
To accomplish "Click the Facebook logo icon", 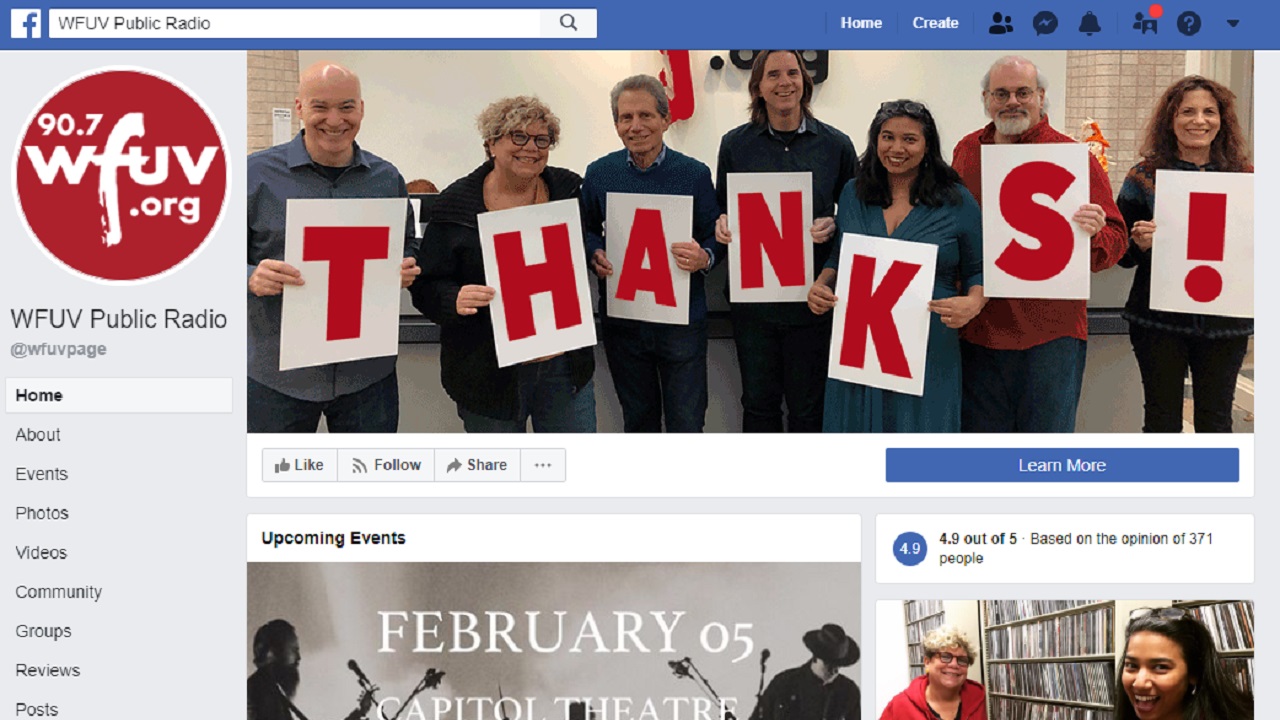I will tap(26, 23).
